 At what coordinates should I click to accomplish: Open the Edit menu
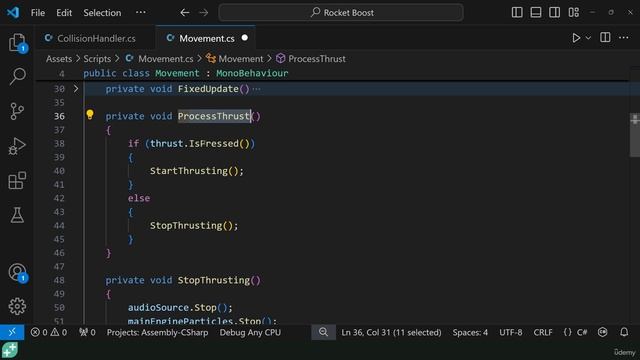pyautogui.click(x=64, y=13)
